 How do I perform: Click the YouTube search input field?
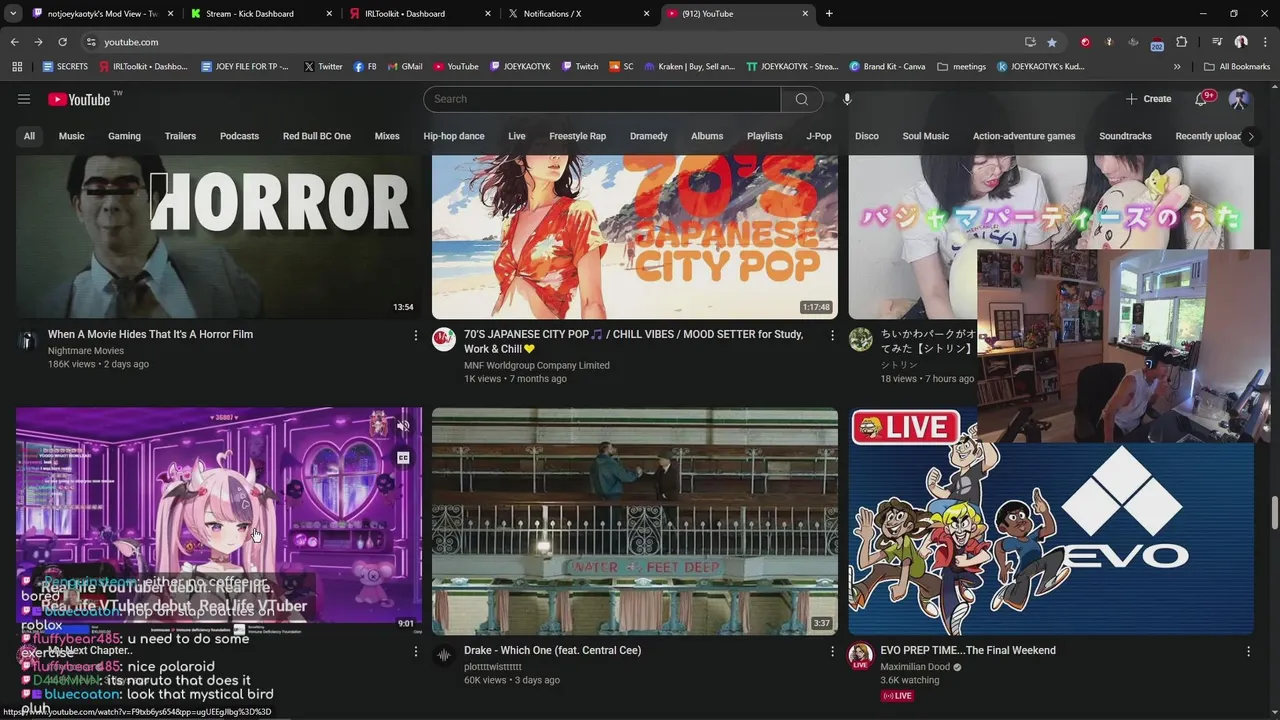point(602,99)
